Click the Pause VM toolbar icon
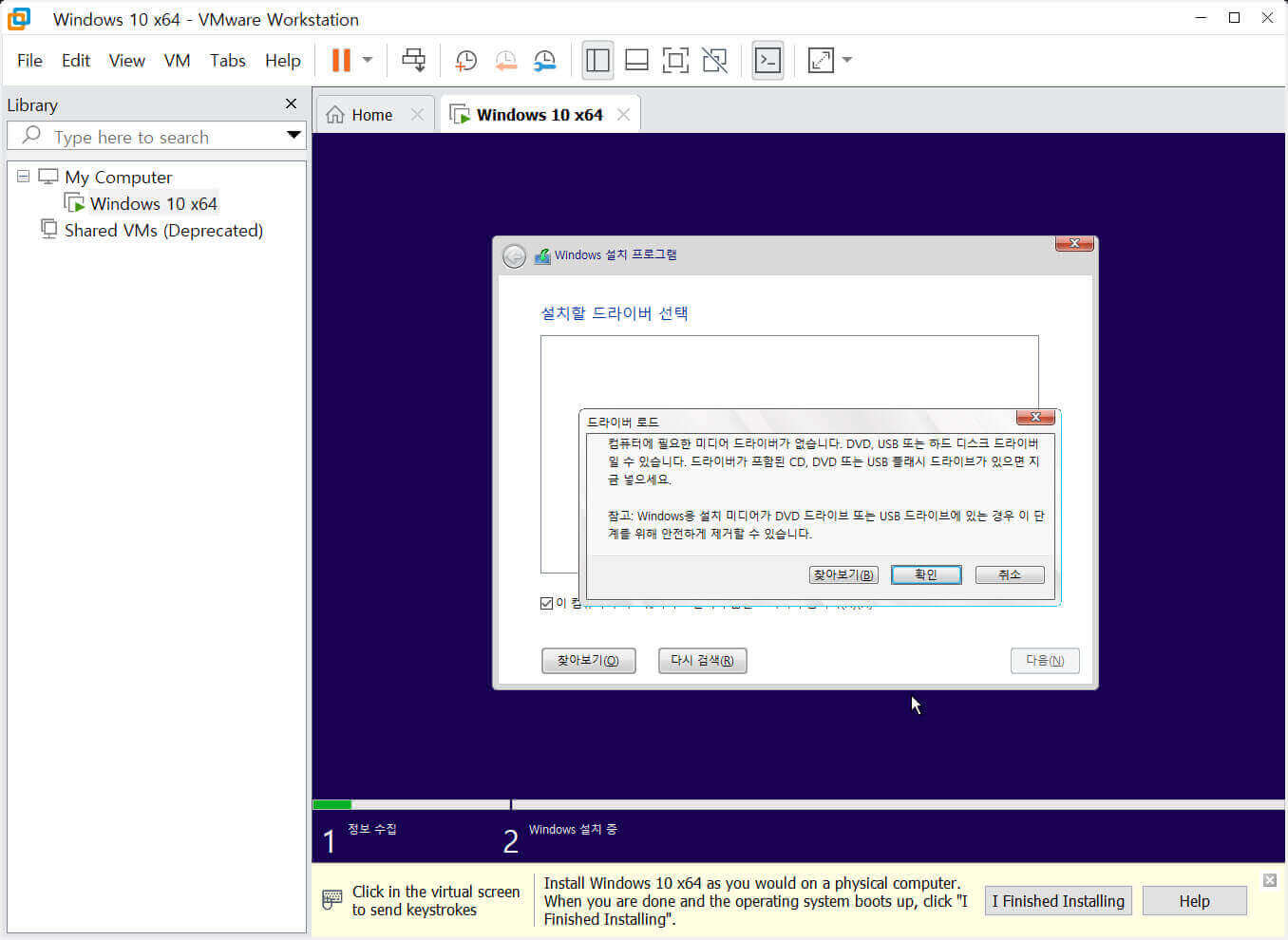Viewport: 1288px width, 940px height. pyautogui.click(x=341, y=60)
